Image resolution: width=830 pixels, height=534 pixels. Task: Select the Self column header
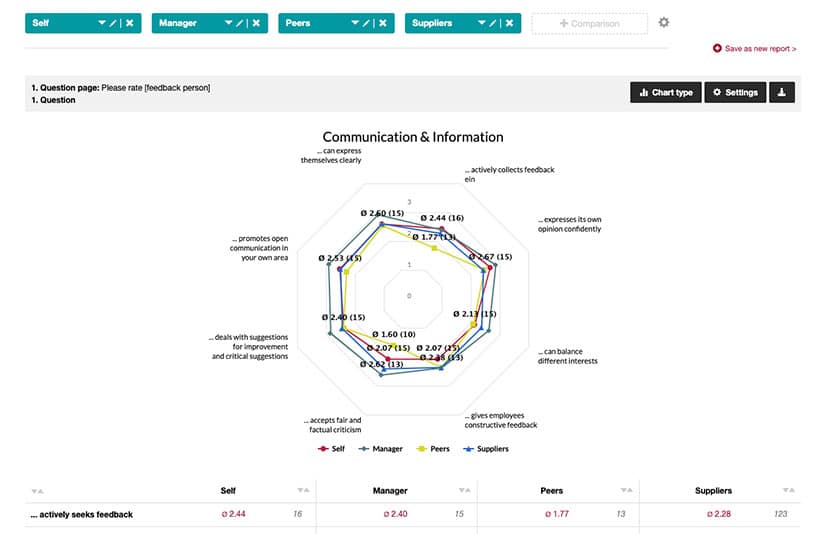228,491
